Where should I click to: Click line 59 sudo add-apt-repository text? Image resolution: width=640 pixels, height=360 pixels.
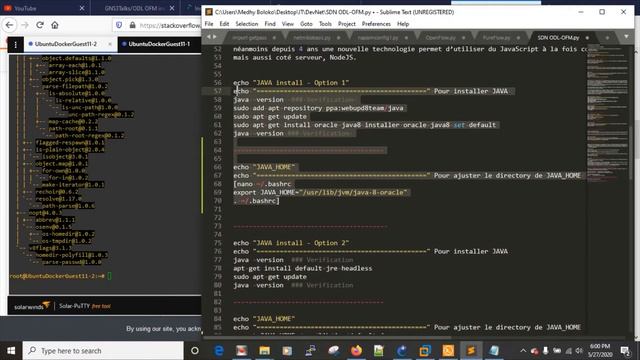[318, 108]
